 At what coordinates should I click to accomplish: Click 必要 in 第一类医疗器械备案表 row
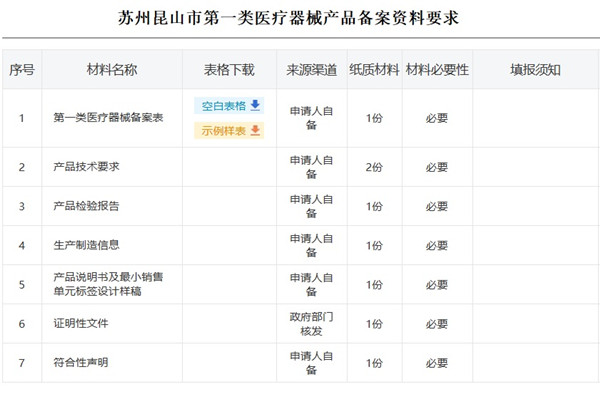tap(437, 118)
